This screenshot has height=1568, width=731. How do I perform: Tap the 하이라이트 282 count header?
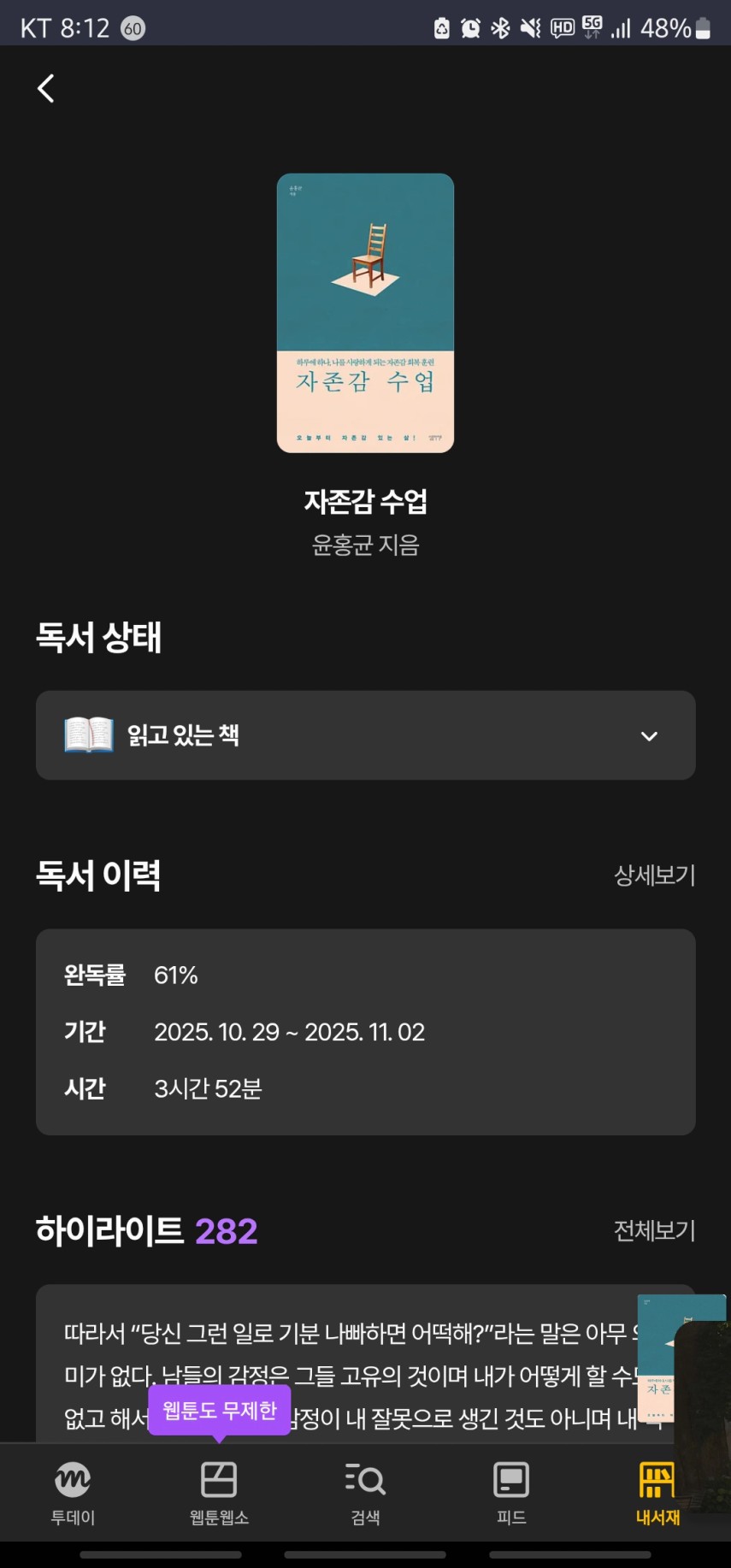pos(146,1230)
